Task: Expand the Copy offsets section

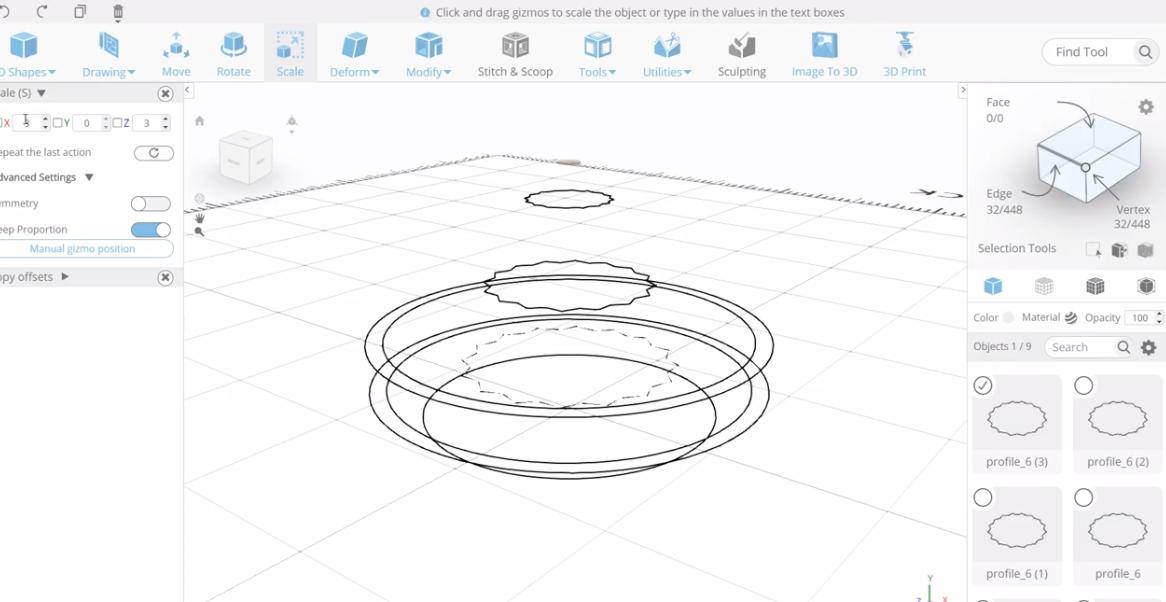Action: point(65,277)
